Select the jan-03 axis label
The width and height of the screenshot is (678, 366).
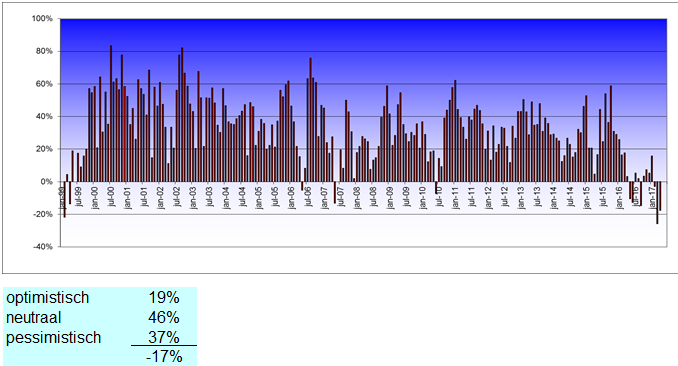(x=193, y=198)
